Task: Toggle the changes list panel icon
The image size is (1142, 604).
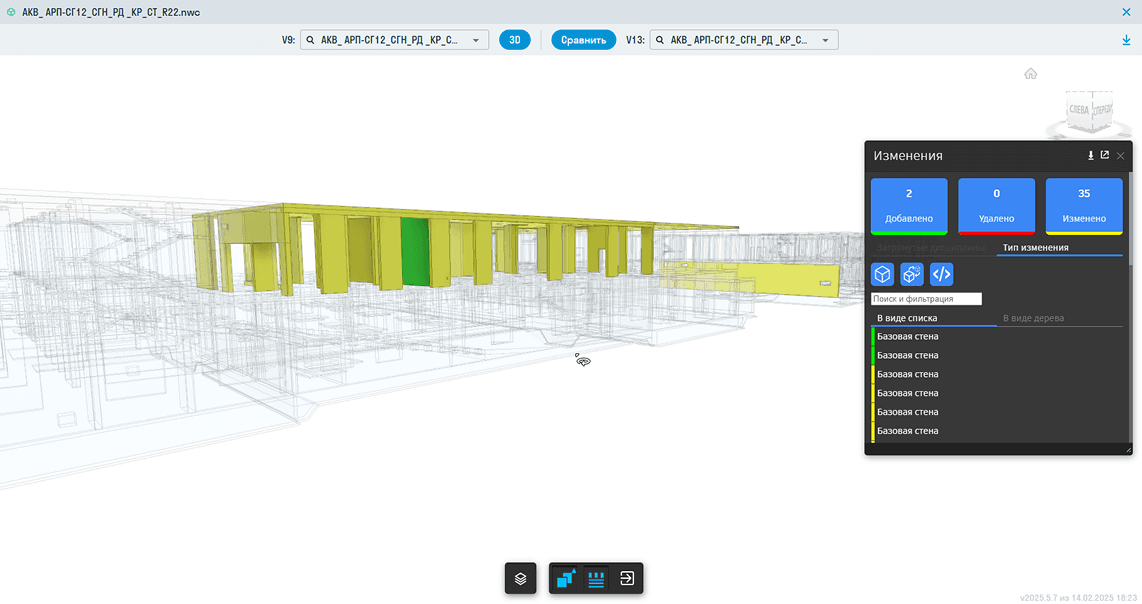Action: tap(597, 579)
